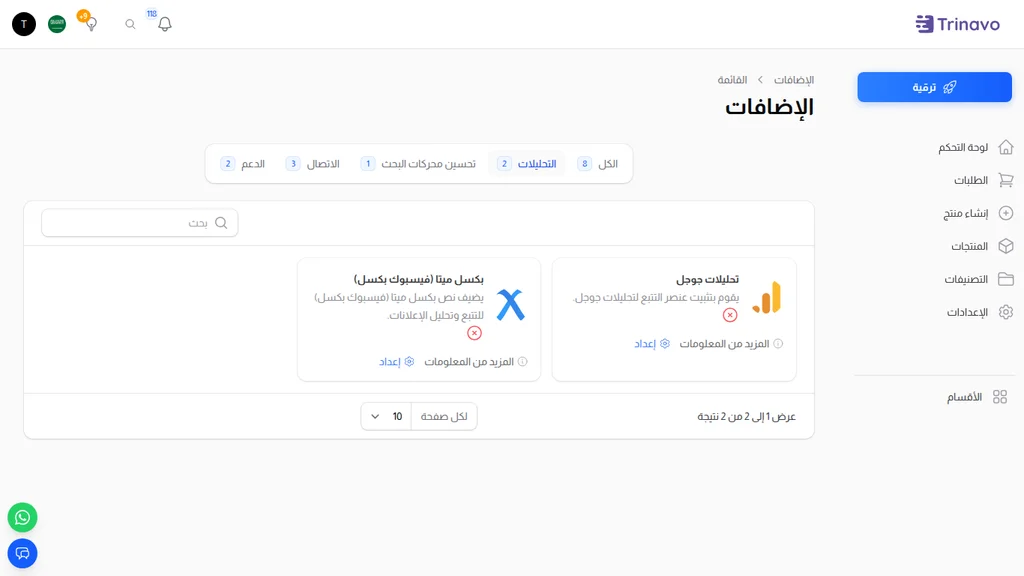Click the Saudi flag language icon
Viewport: 1024px width, 576px height.
57,24
